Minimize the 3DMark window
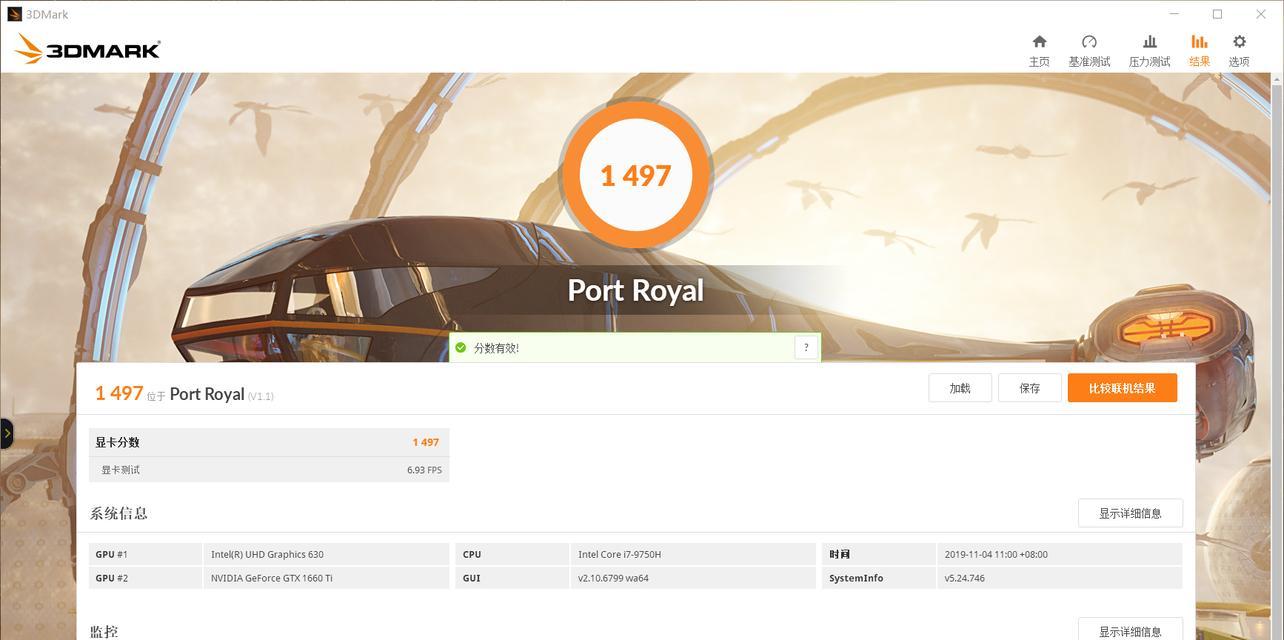 1175,14
